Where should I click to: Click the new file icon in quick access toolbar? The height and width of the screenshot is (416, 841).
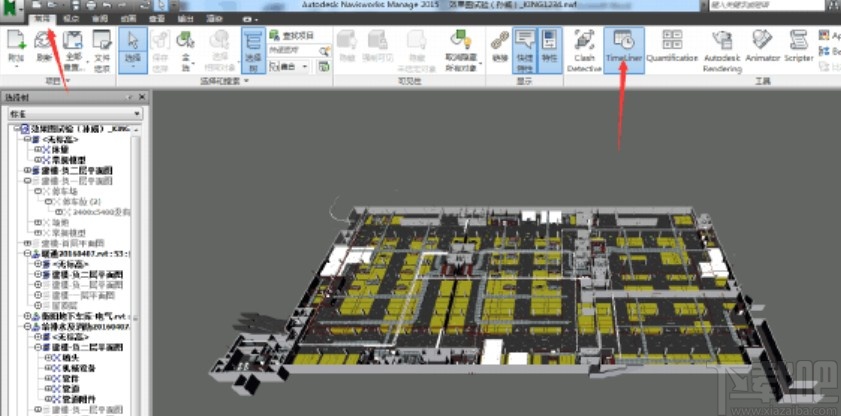click(x=36, y=6)
